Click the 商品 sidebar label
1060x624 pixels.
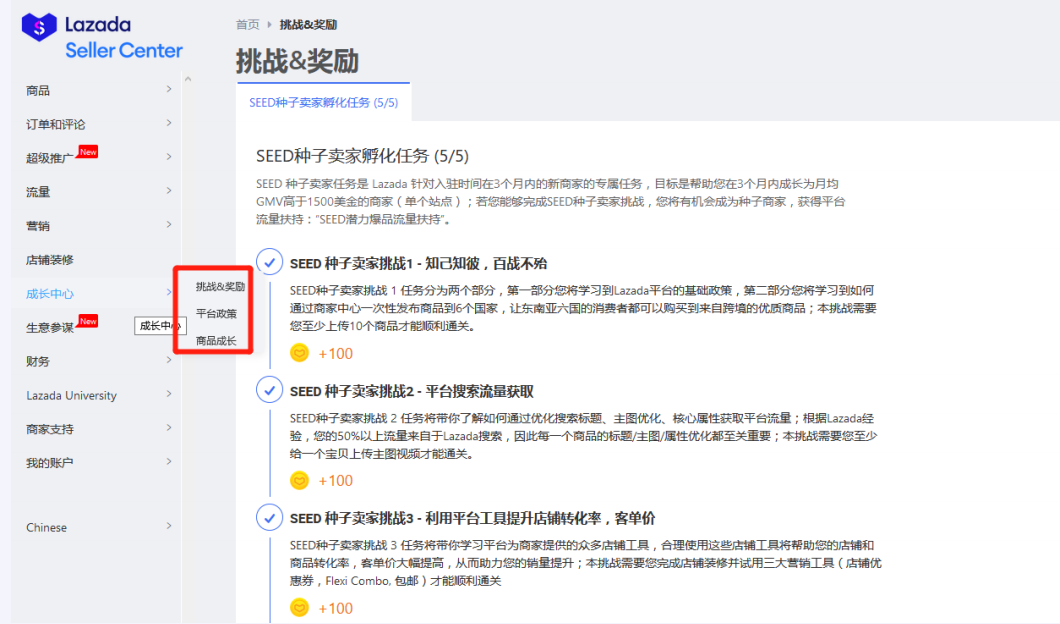(x=38, y=91)
